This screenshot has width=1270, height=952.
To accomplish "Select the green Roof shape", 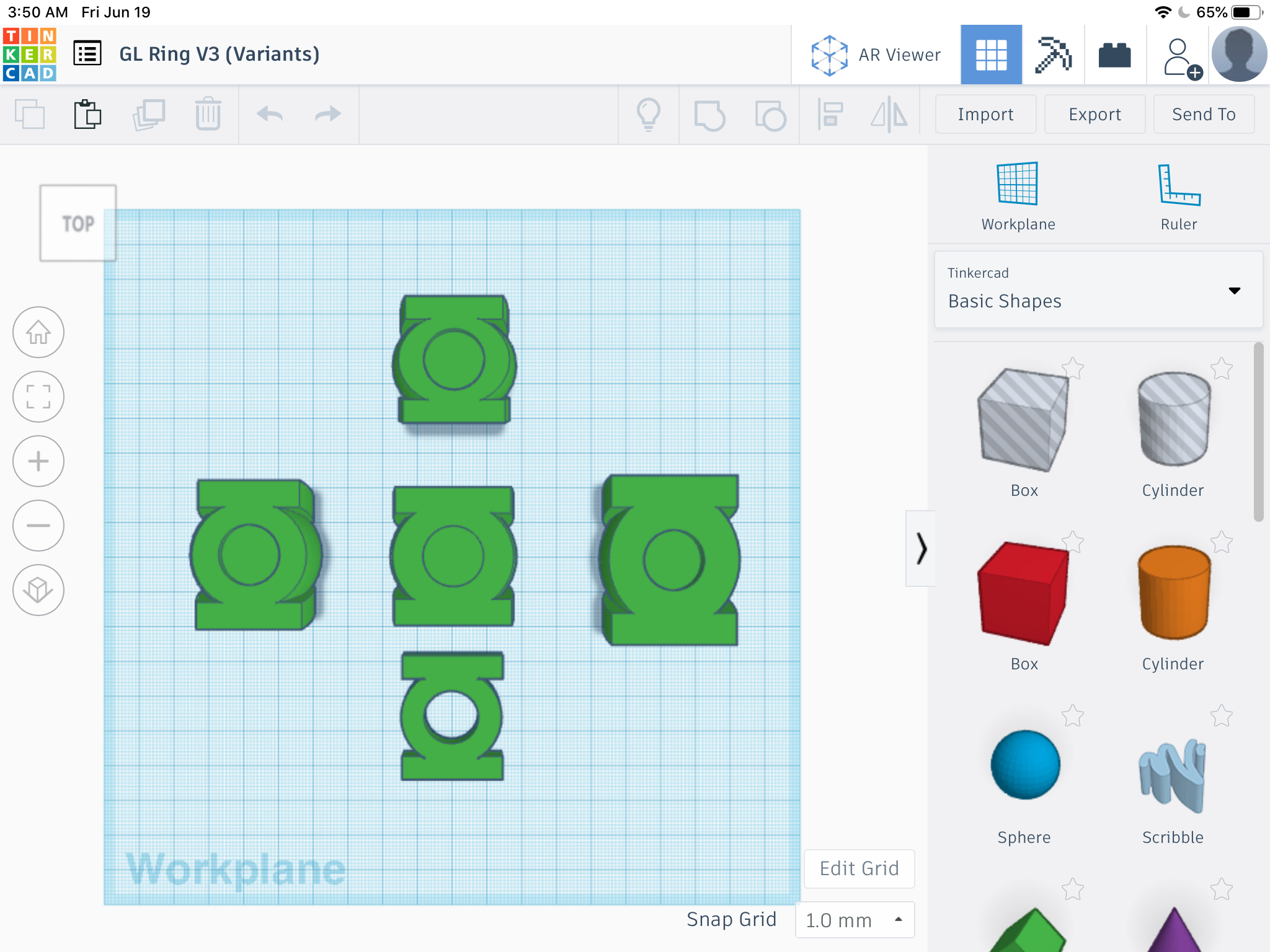I will [1026, 930].
